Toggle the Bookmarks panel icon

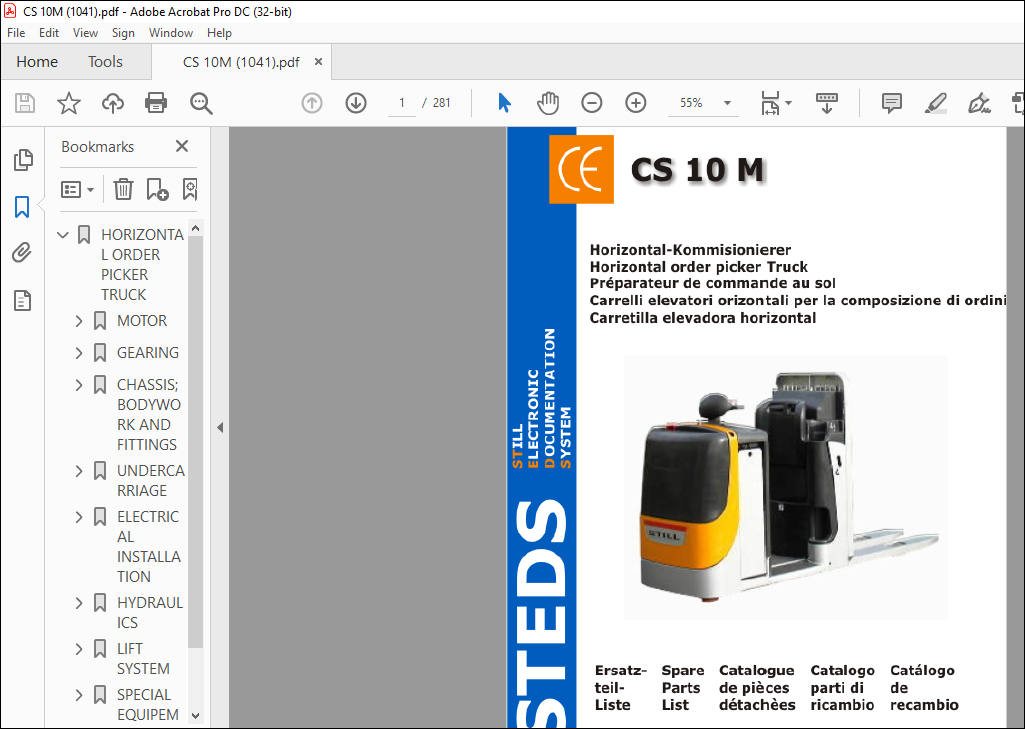(22, 207)
